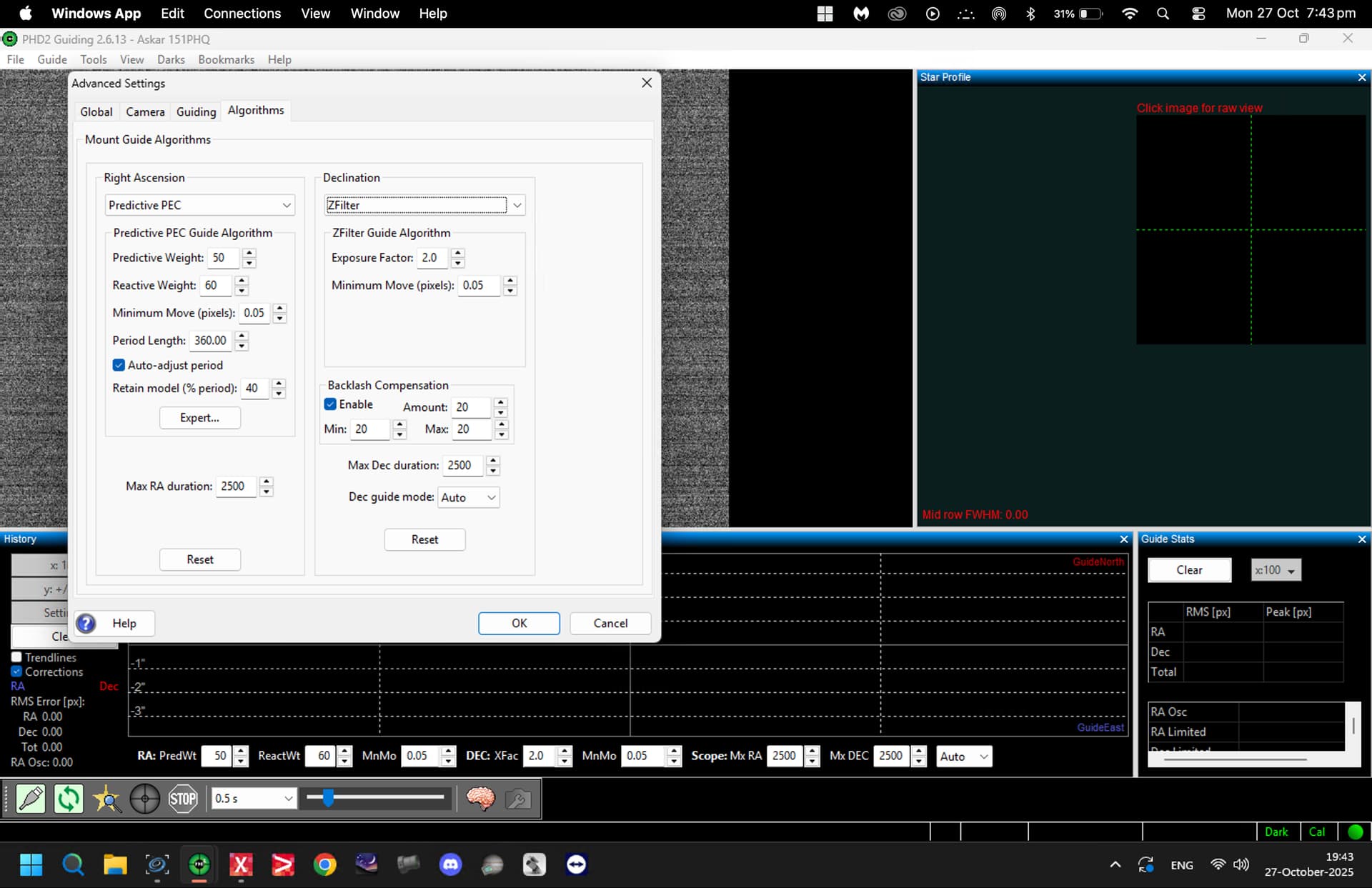Open the Bookmarks menu
Viewport: 1372px width, 888px height.
pos(226,59)
